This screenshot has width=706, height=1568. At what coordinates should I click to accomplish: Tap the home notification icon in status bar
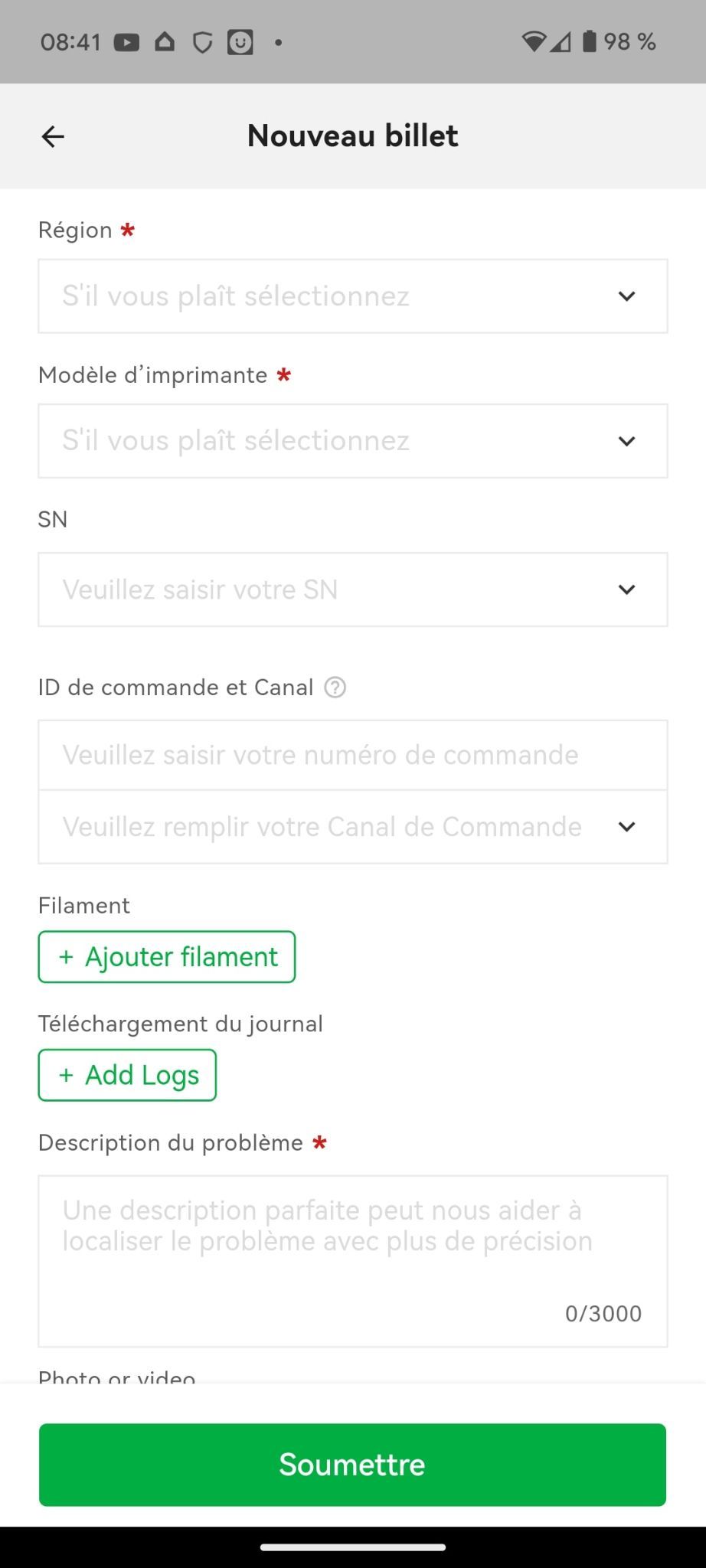point(165,42)
